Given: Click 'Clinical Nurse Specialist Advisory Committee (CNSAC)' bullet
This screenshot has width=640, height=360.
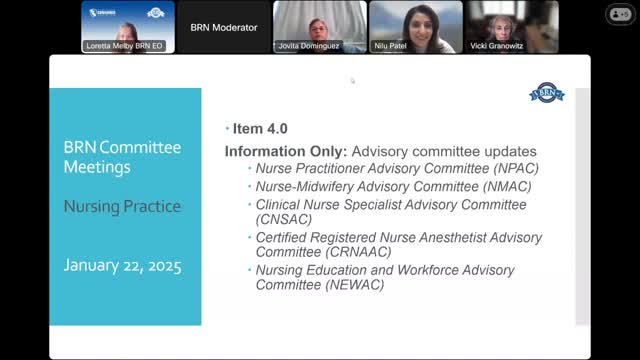Looking at the screenshot, I should point(391,212).
